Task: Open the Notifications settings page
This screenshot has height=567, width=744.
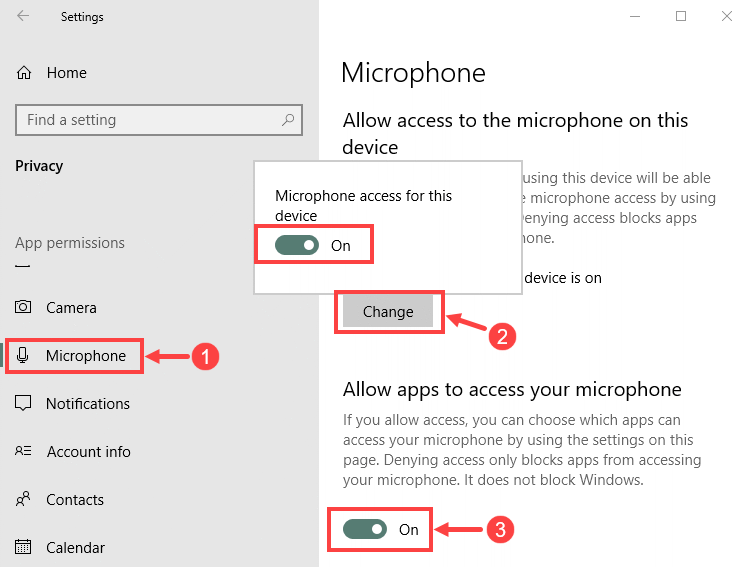Action: coord(88,404)
